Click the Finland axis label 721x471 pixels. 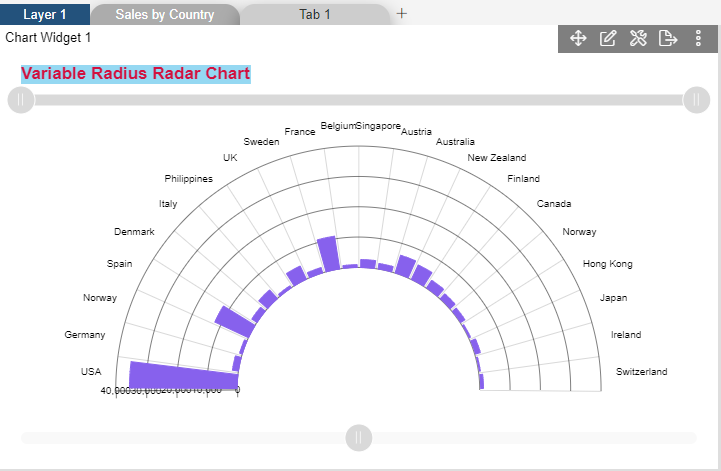click(523, 178)
